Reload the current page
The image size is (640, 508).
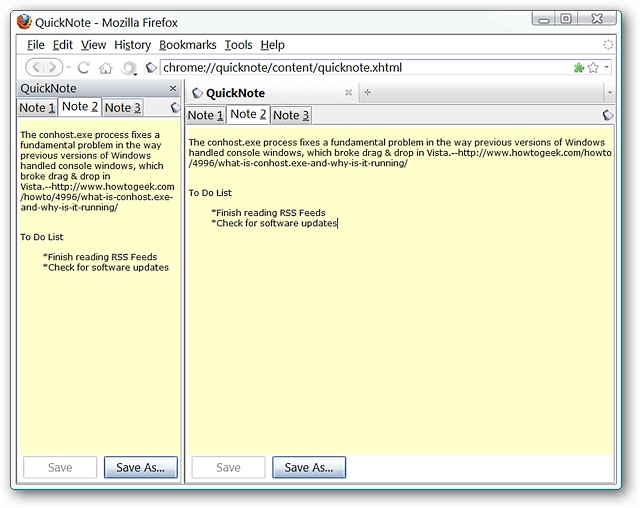point(84,67)
